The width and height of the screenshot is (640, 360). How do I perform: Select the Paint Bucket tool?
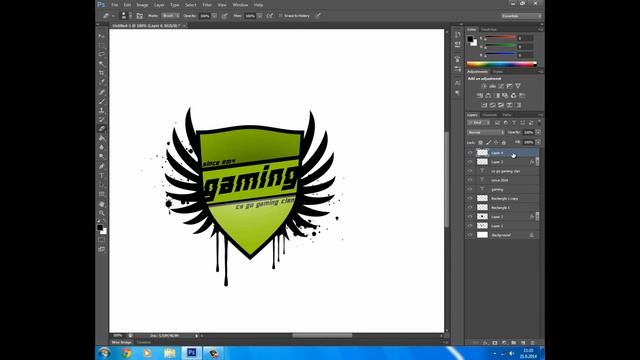(101, 138)
